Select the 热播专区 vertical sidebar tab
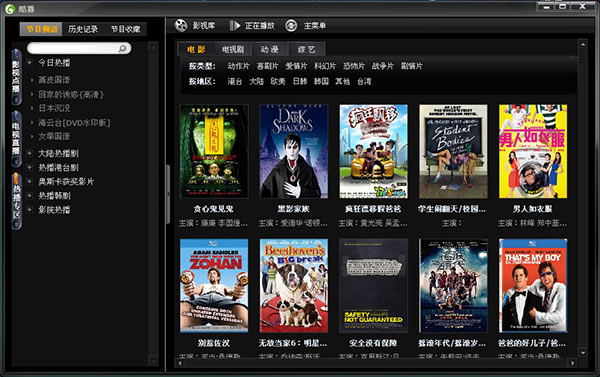600x377 pixels. tap(16, 201)
